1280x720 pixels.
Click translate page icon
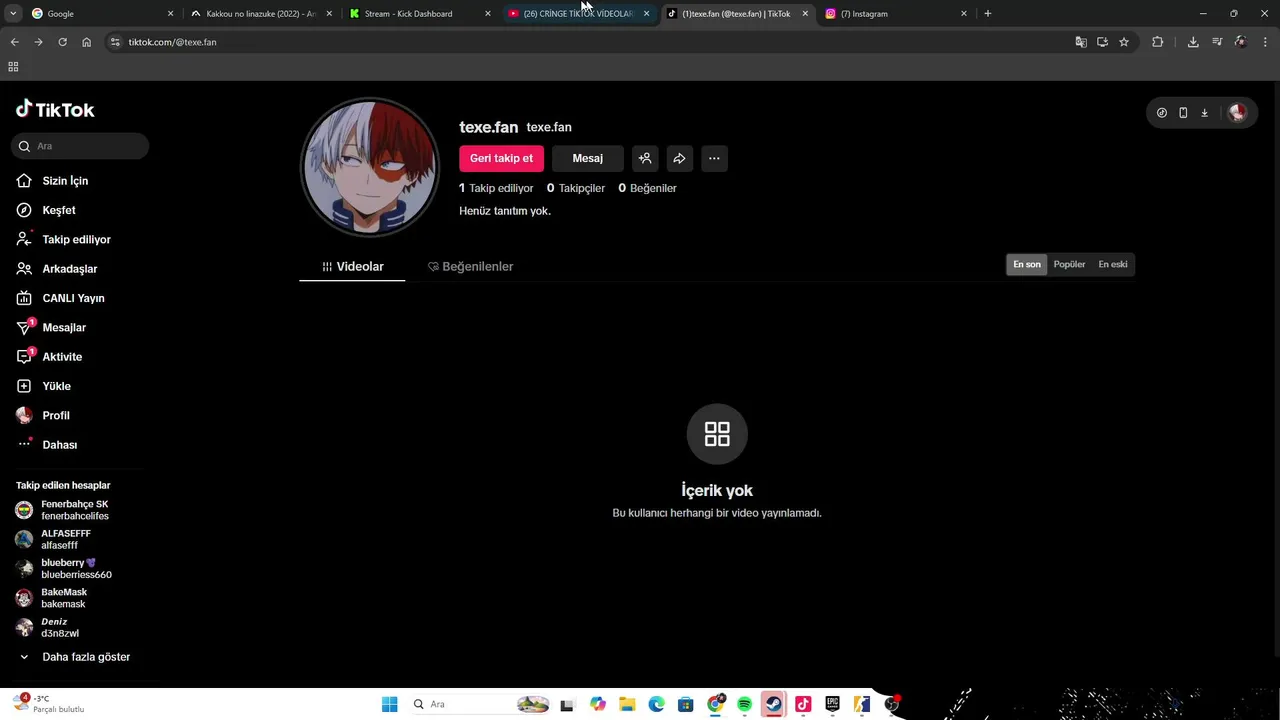click(1081, 42)
